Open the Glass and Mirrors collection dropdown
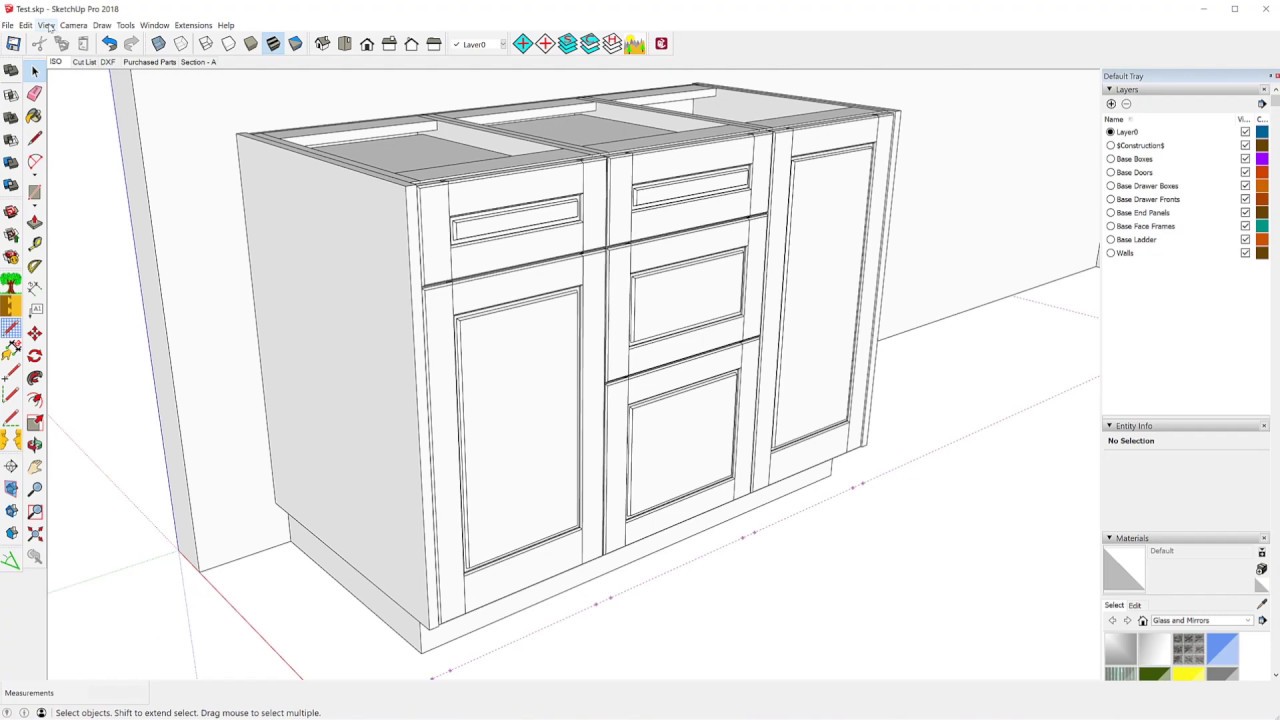The height and width of the screenshot is (720, 1280). click(1248, 621)
